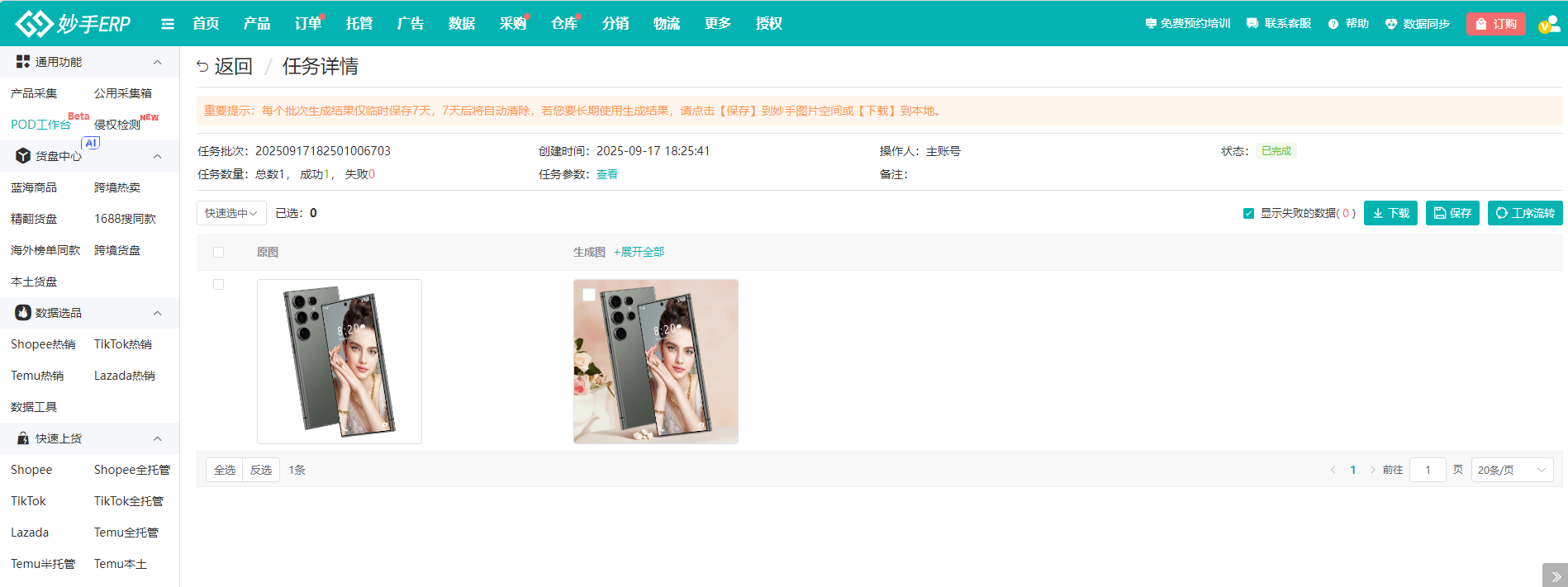Image resolution: width=1568 pixels, height=587 pixels.
Task: Collapse the 通用功能 section chevron
Action: click(x=157, y=62)
